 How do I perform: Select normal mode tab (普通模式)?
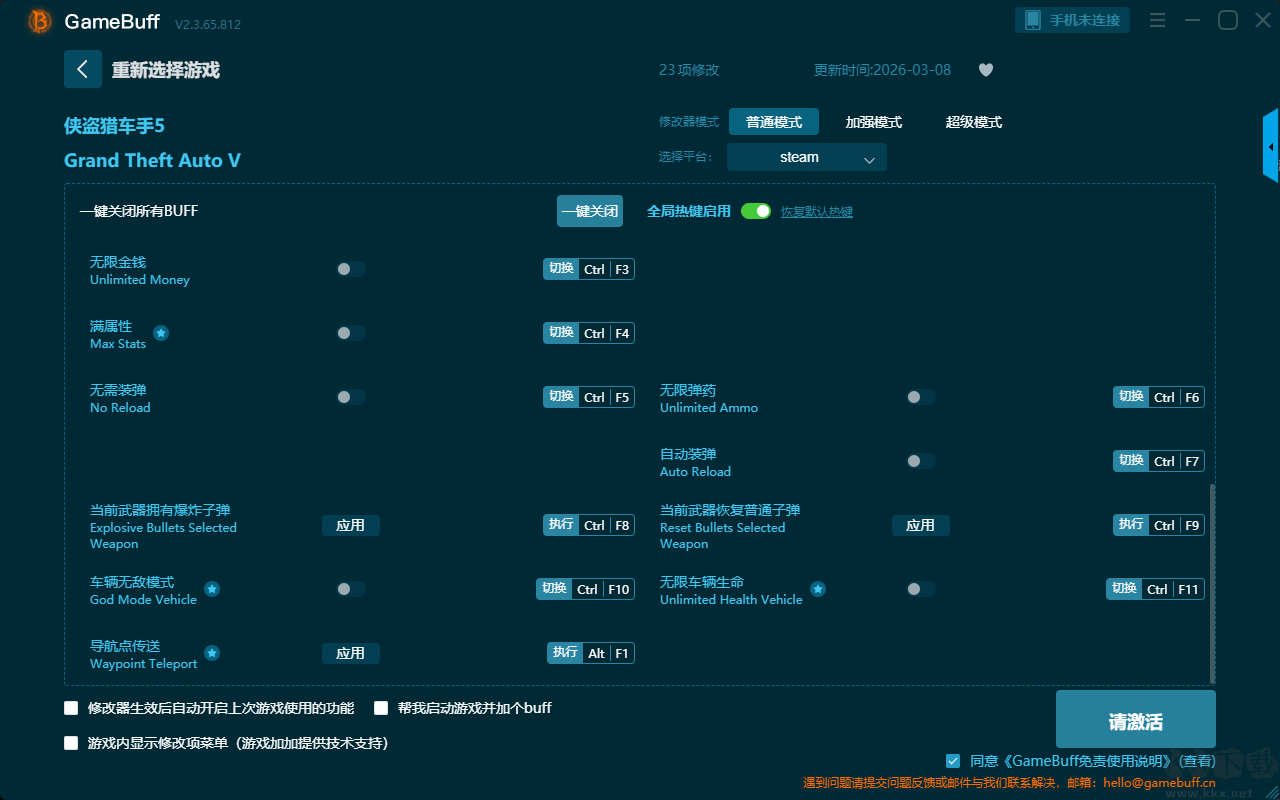coord(774,122)
